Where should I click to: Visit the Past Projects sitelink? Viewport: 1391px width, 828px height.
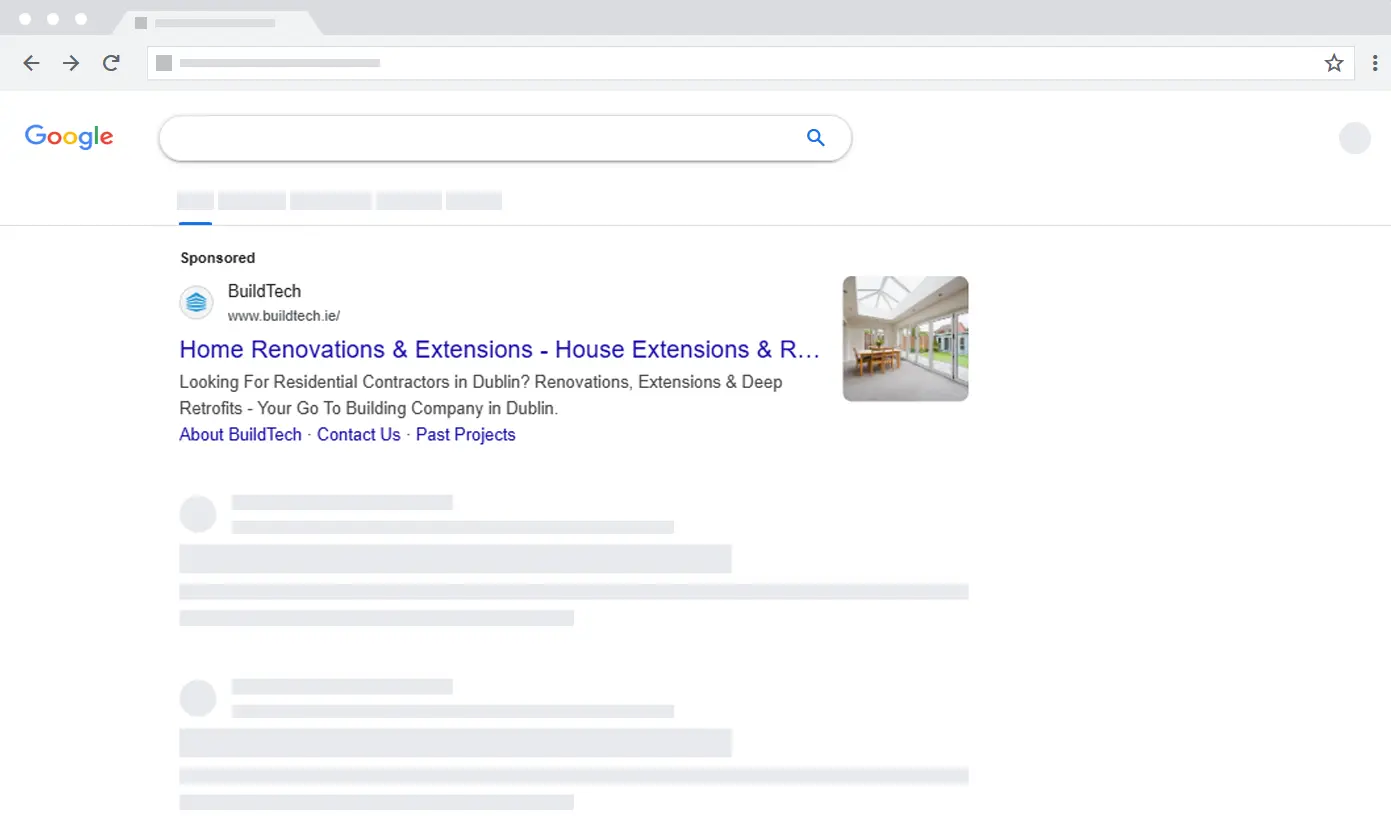click(x=465, y=435)
